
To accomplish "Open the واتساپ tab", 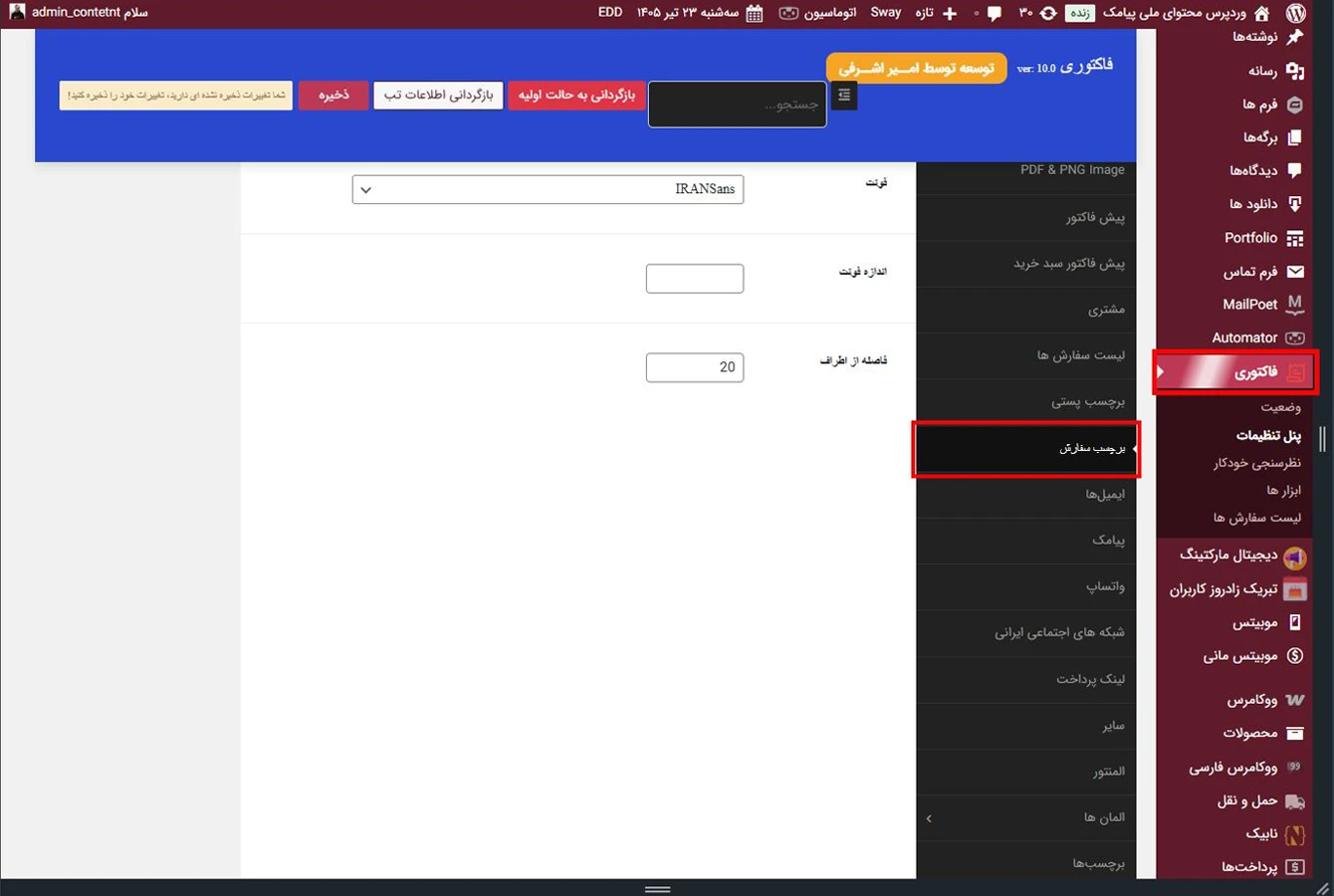I will click(1025, 586).
